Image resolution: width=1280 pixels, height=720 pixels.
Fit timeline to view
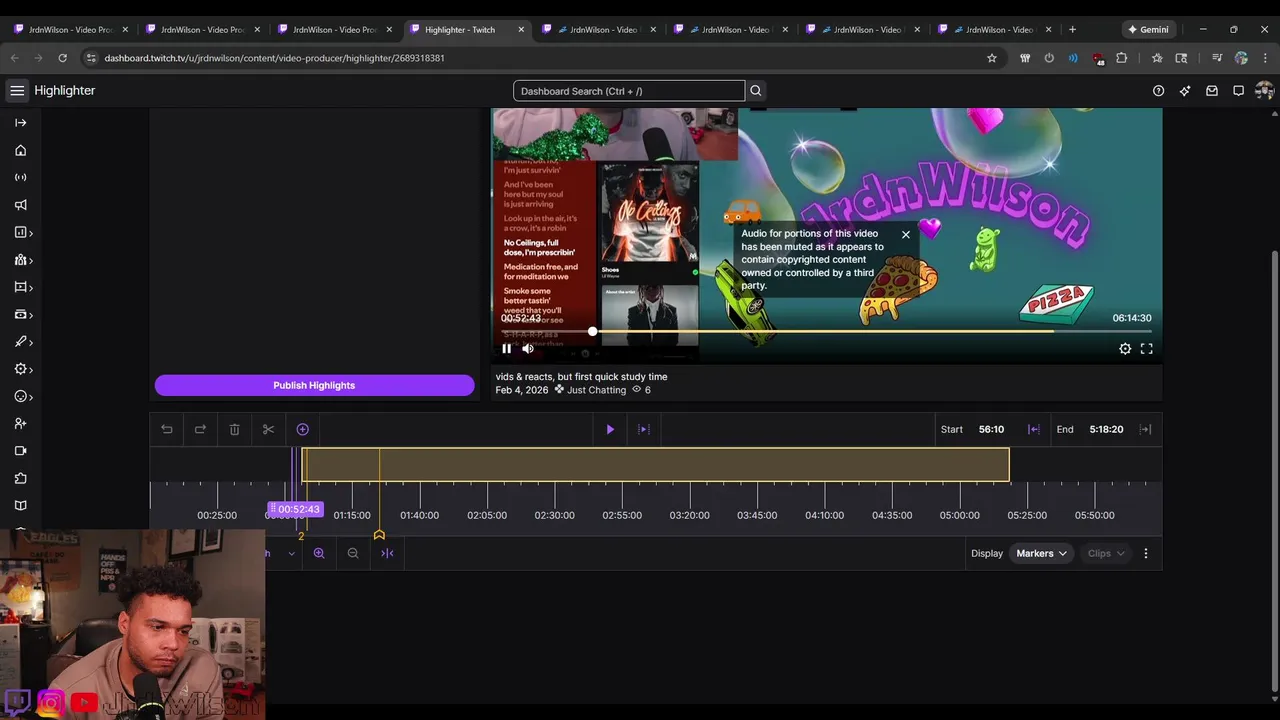coord(387,553)
